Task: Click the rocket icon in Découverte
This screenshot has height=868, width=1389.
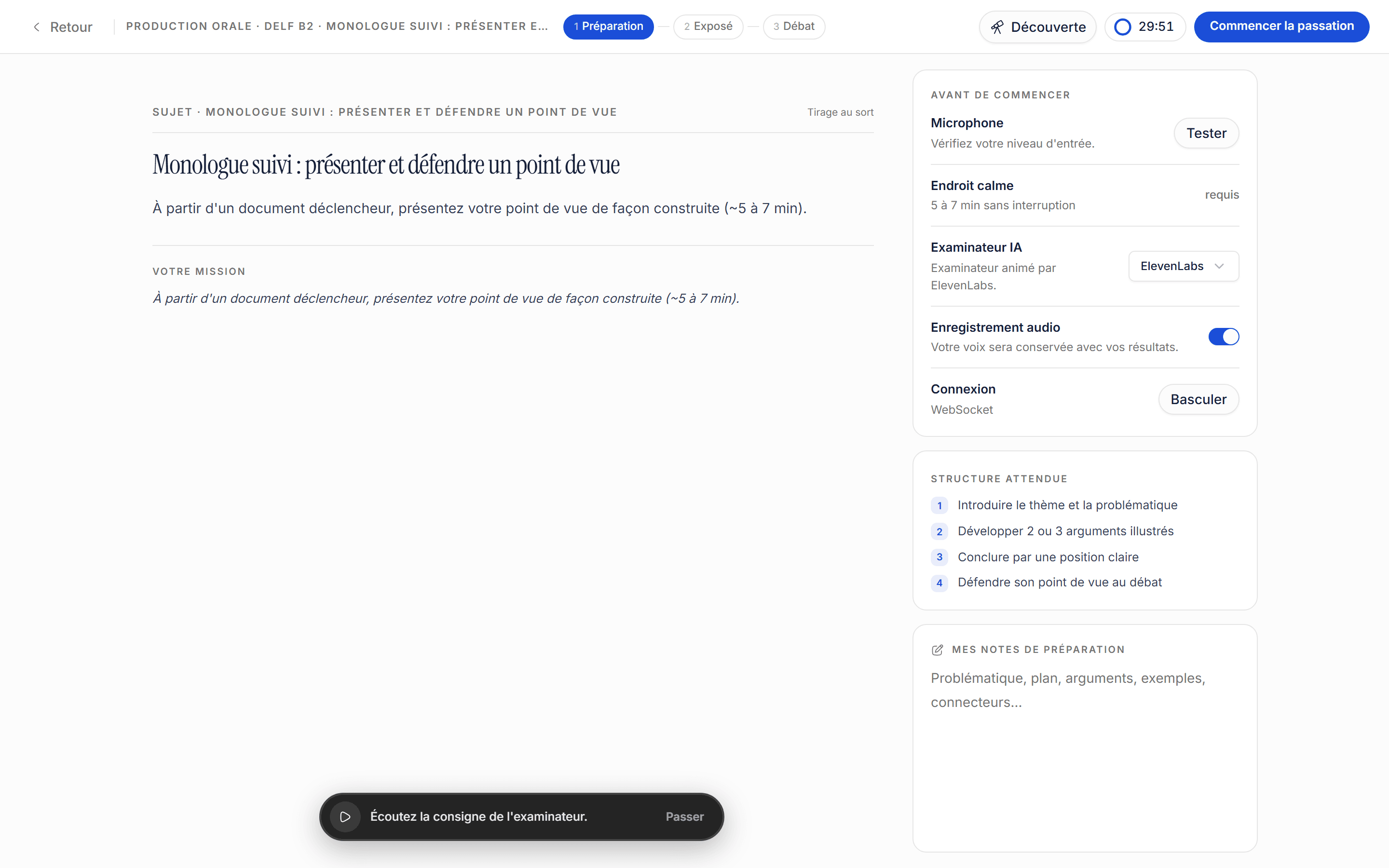Action: point(997,27)
